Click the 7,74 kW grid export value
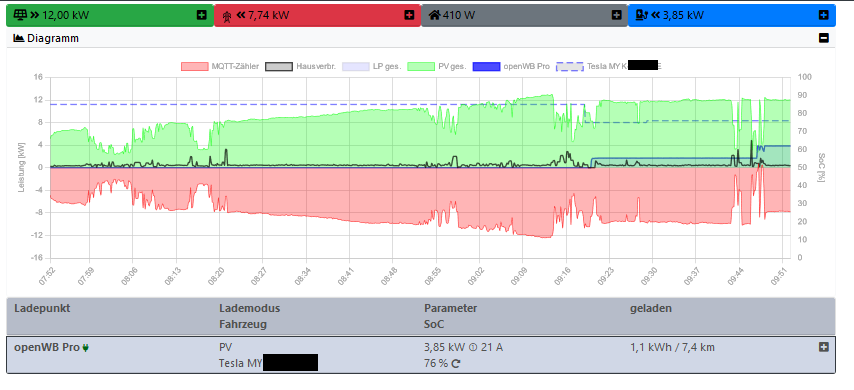Image resolution: width=854 pixels, height=390 pixels. click(x=269, y=15)
